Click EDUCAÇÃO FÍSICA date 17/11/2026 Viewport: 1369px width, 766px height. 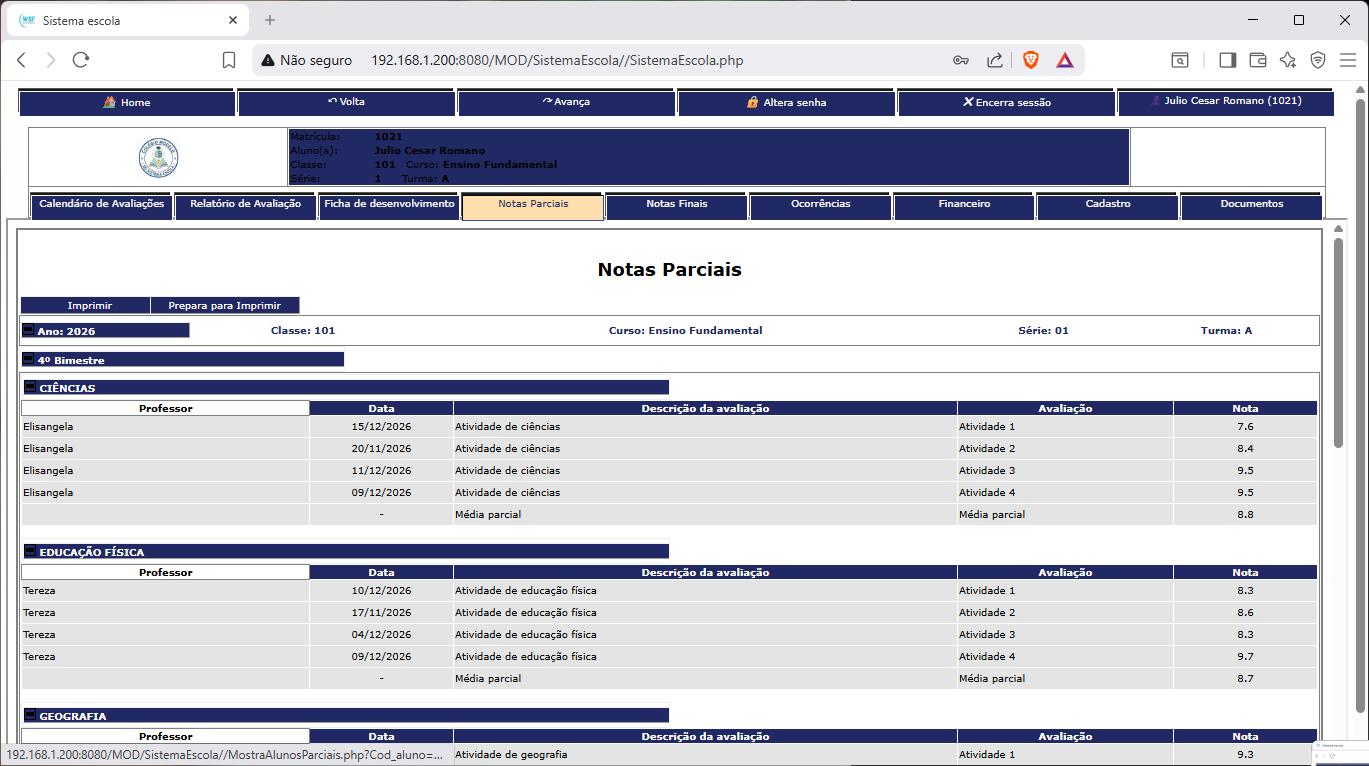pyautogui.click(x=381, y=613)
